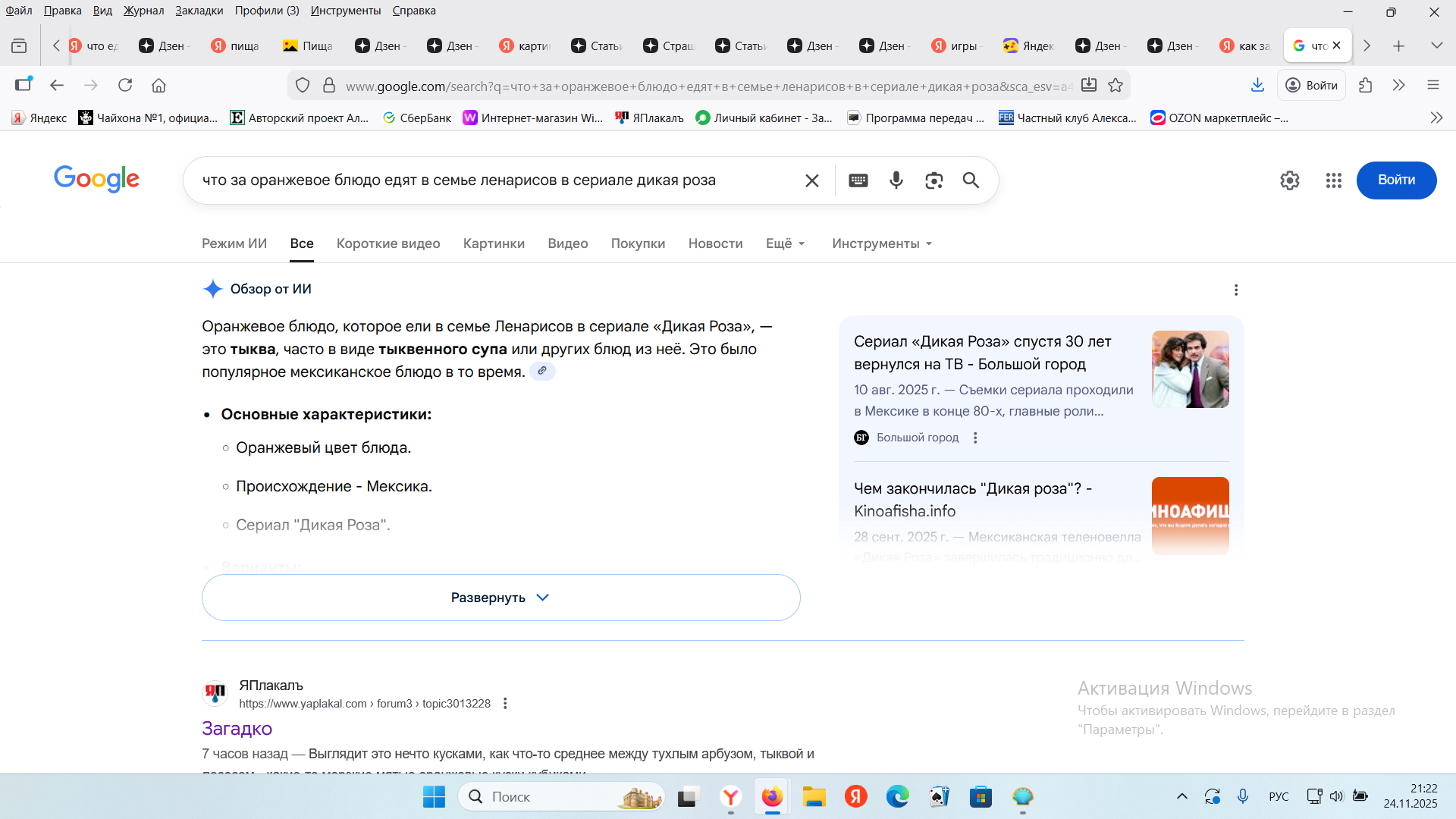Start Google voice search
Viewport: 1456px width, 819px height.
click(896, 180)
